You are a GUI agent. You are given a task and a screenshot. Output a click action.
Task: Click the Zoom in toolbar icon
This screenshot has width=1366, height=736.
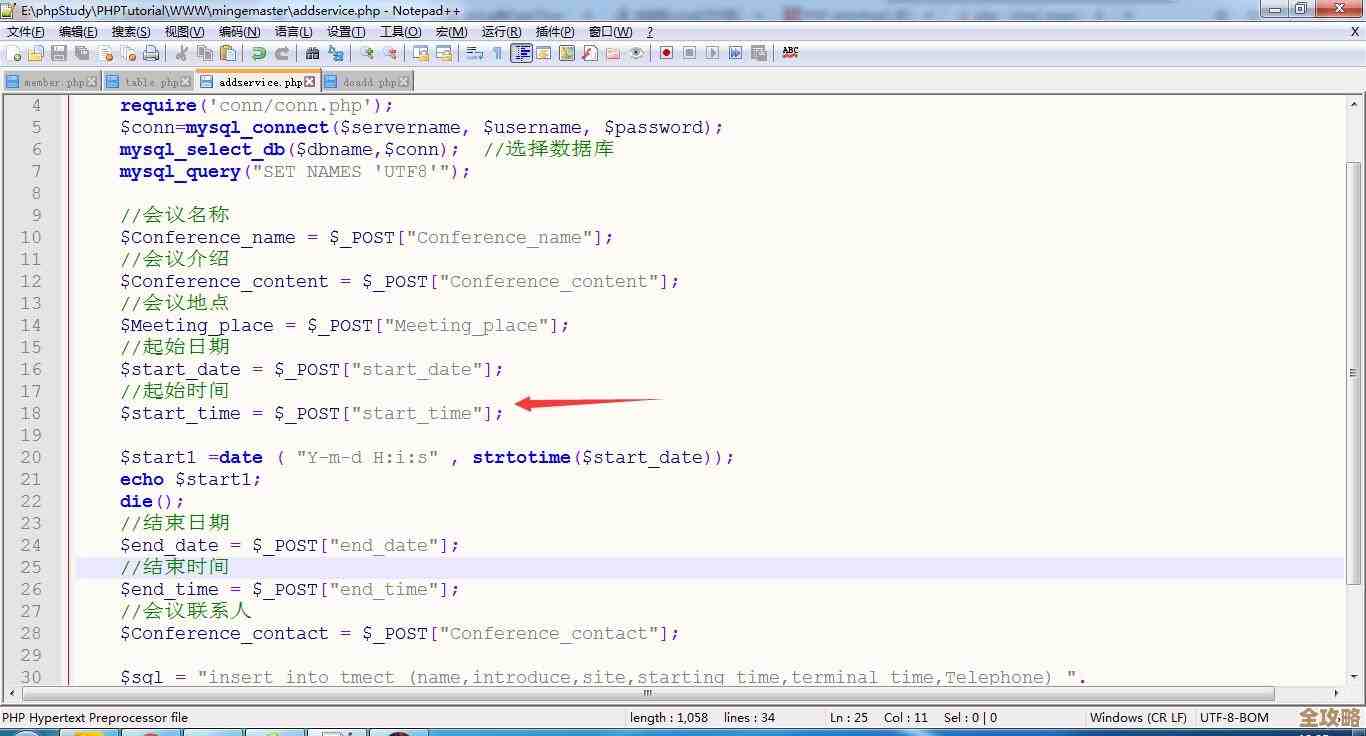click(x=367, y=53)
